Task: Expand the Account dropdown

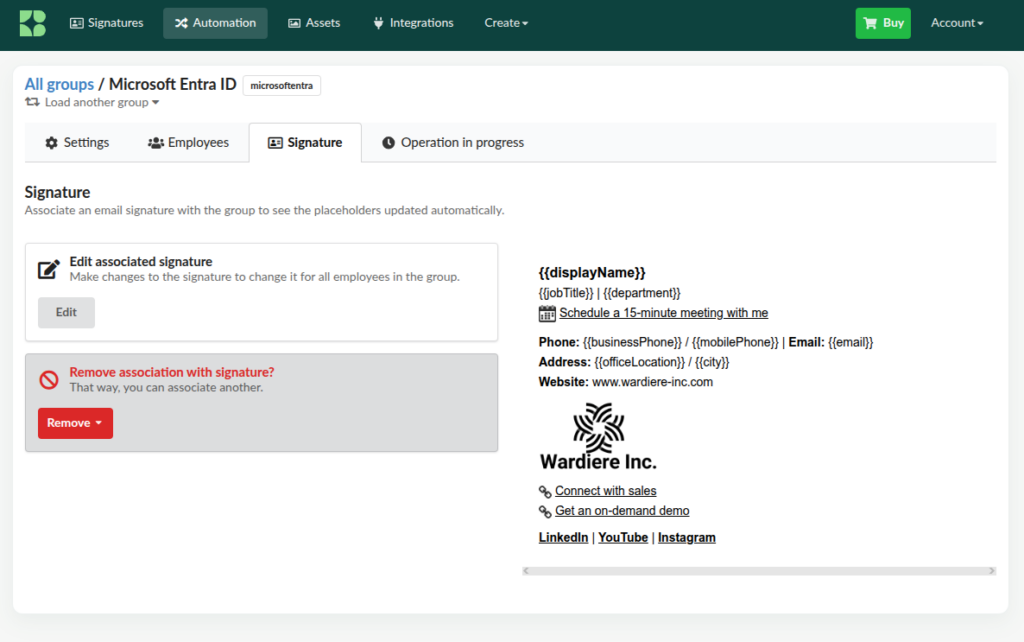Action: (x=957, y=23)
